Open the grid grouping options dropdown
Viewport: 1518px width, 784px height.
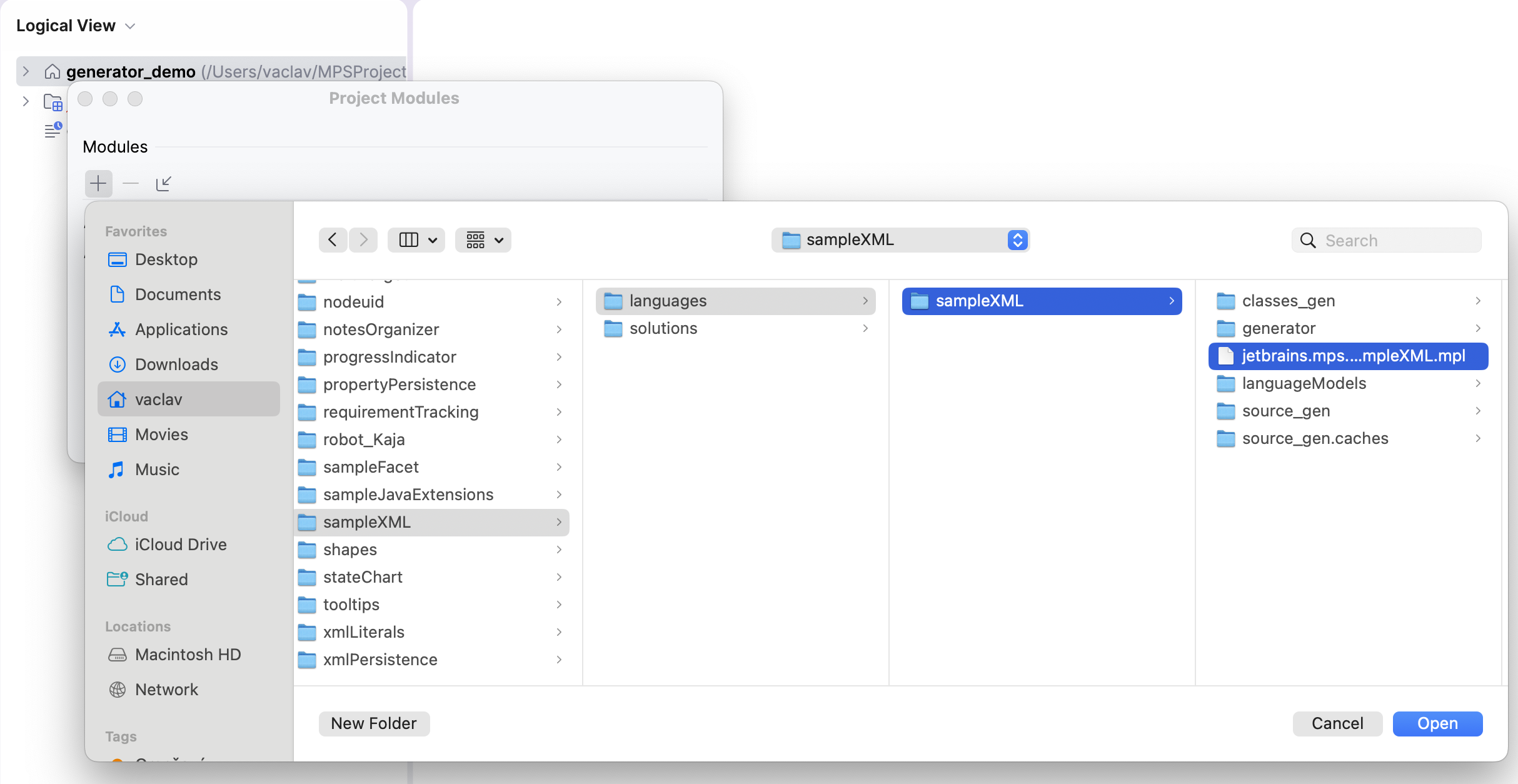tap(483, 240)
